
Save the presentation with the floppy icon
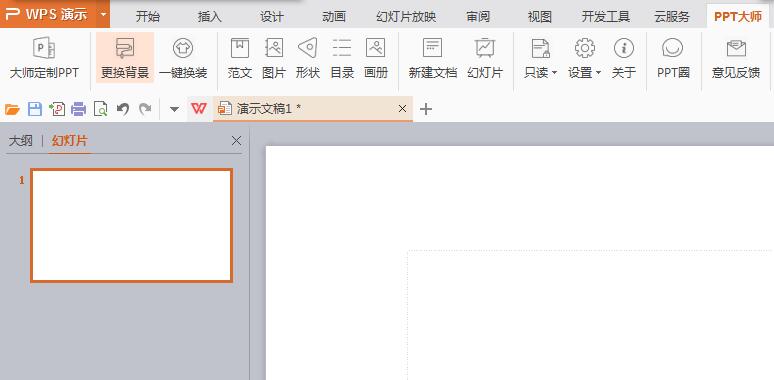[35, 109]
